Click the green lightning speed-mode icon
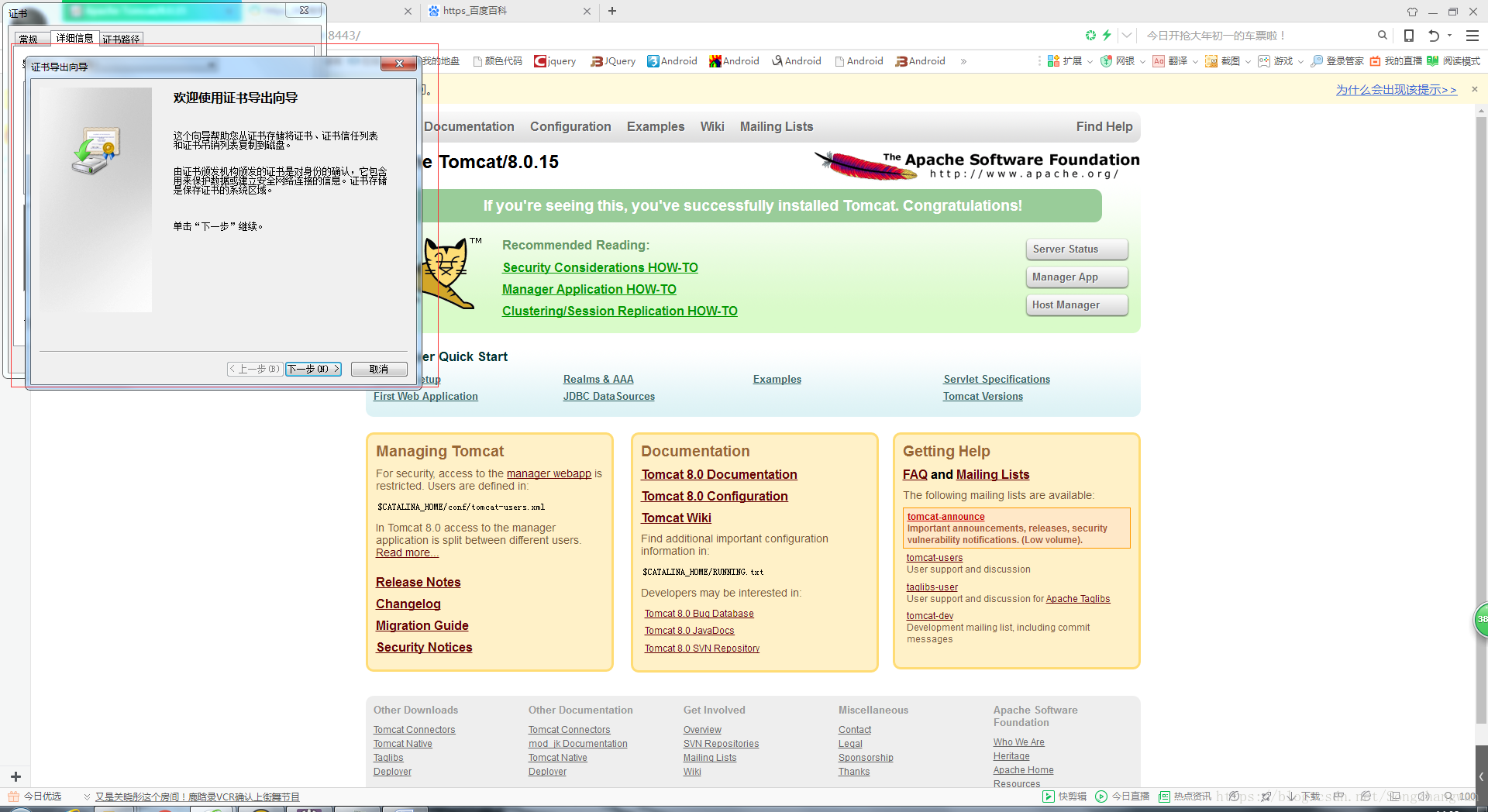The width and height of the screenshot is (1488, 812). click(1107, 36)
